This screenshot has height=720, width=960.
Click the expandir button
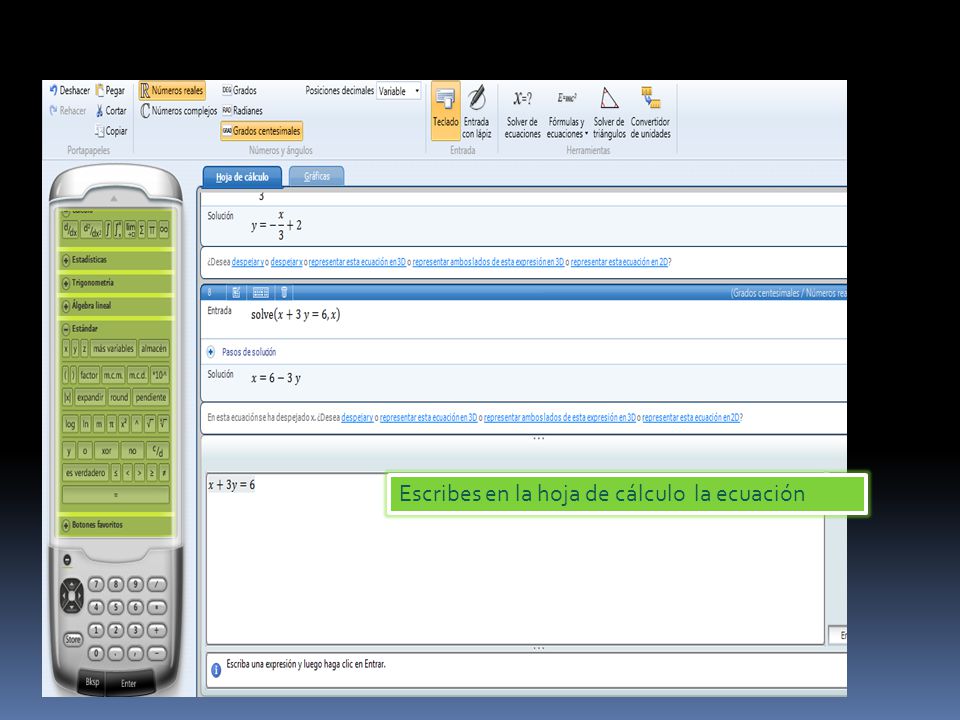click(90, 397)
